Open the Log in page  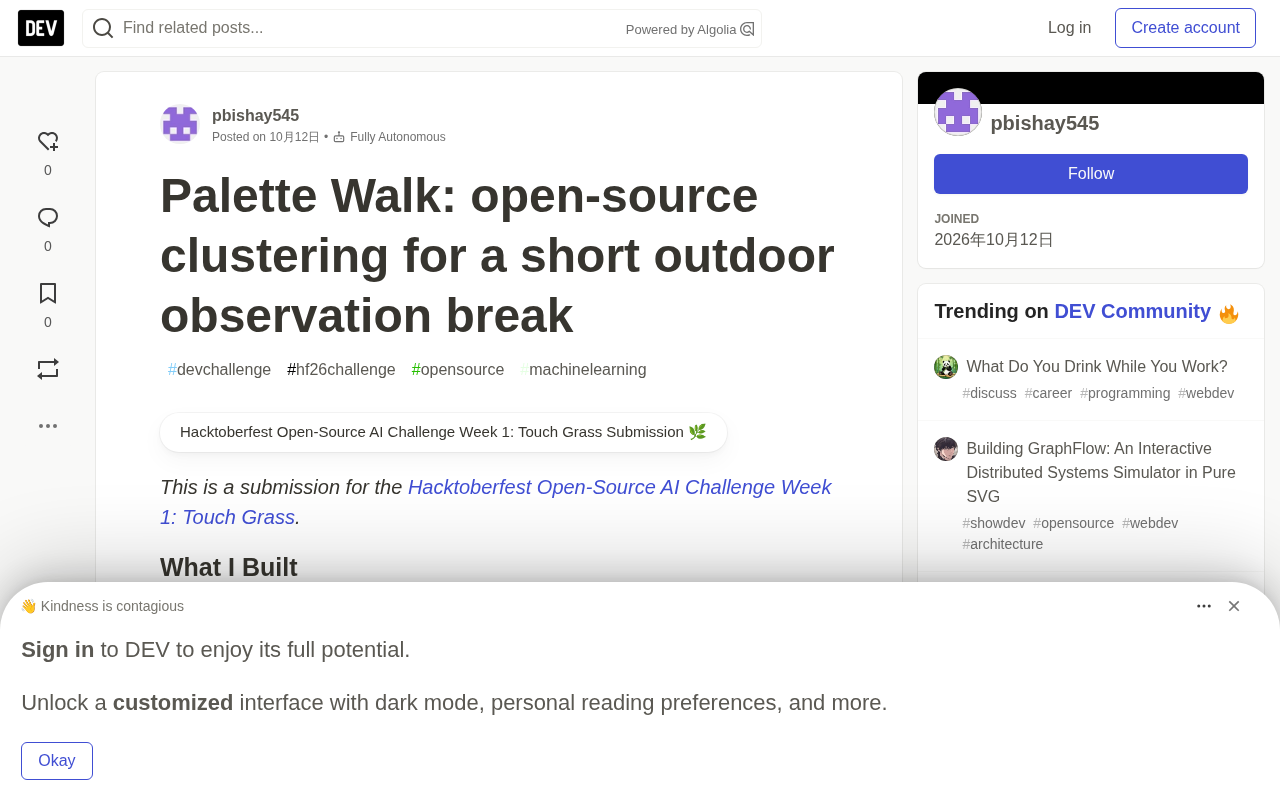click(x=1069, y=28)
